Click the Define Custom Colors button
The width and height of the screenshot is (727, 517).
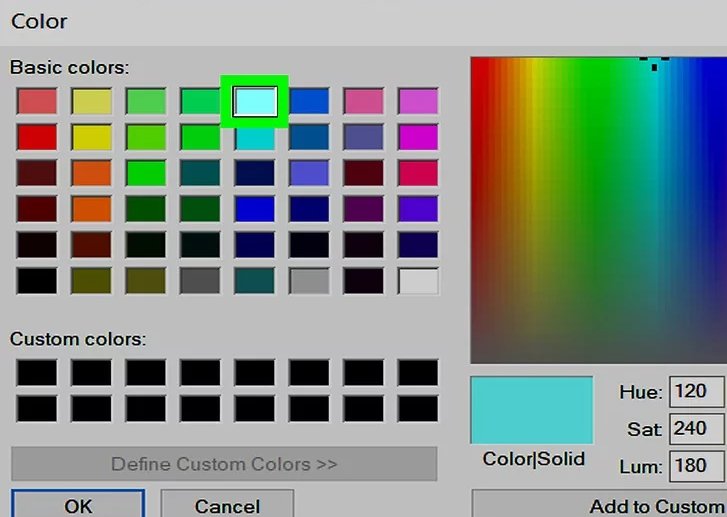[x=224, y=464]
